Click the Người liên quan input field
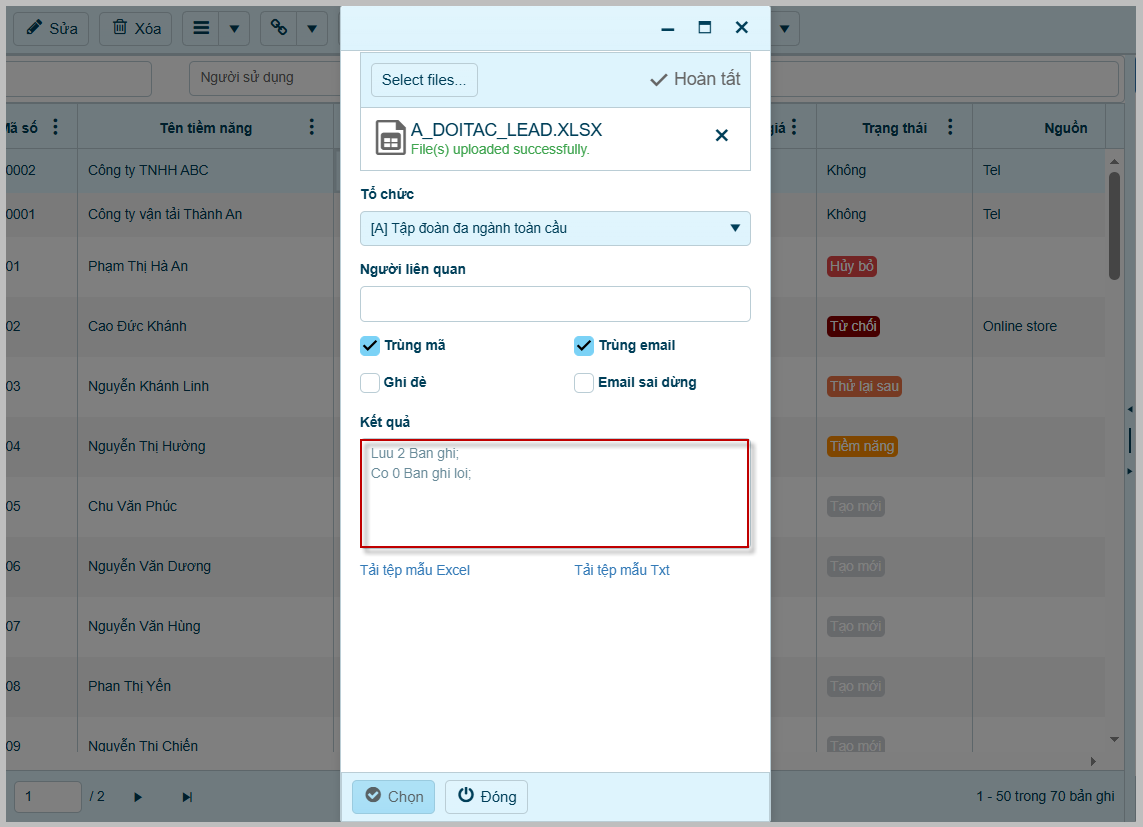Image resolution: width=1143 pixels, height=827 pixels. pyautogui.click(x=555, y=304)
